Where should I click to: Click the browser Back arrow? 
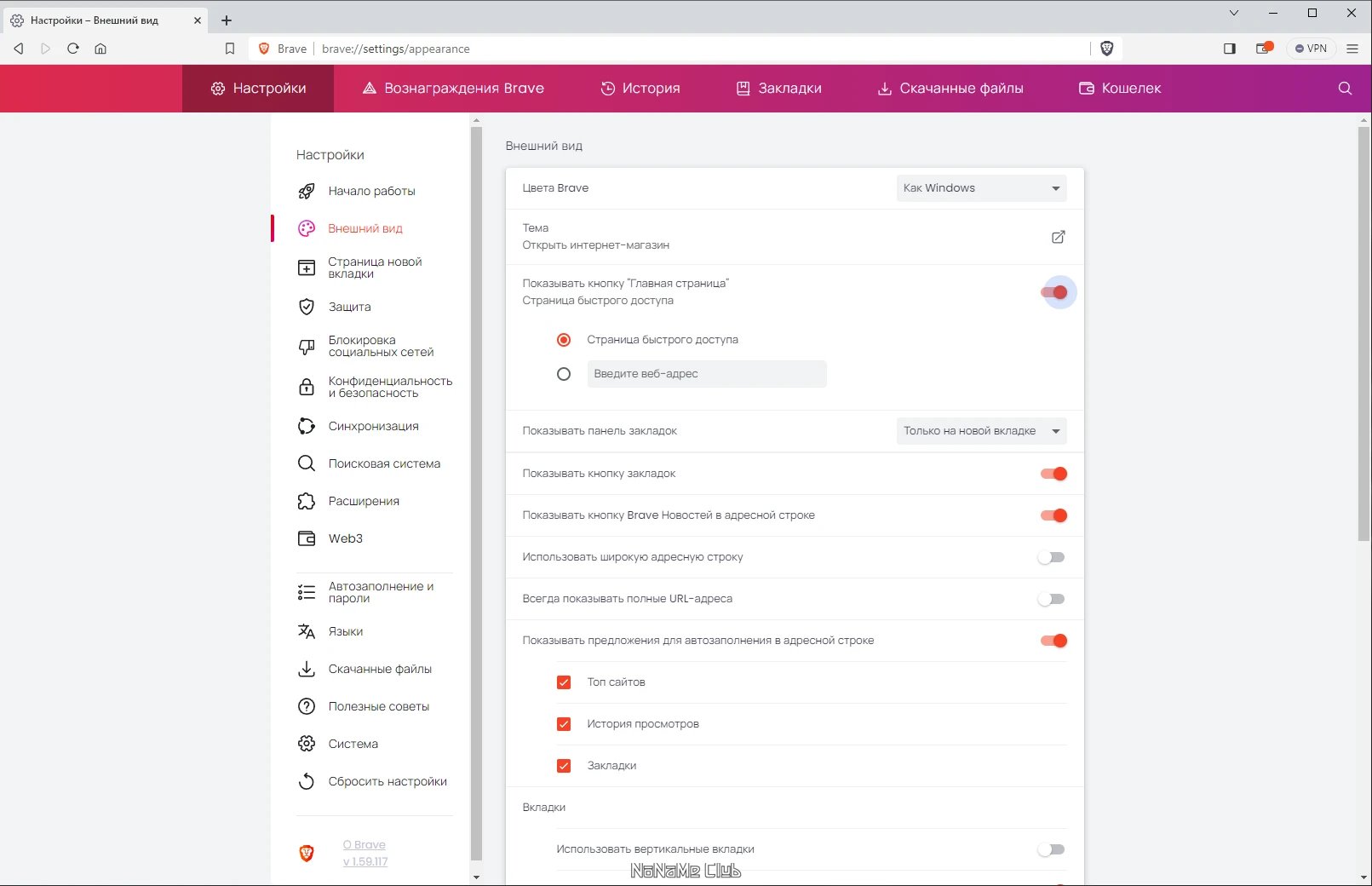click(19, 49)
